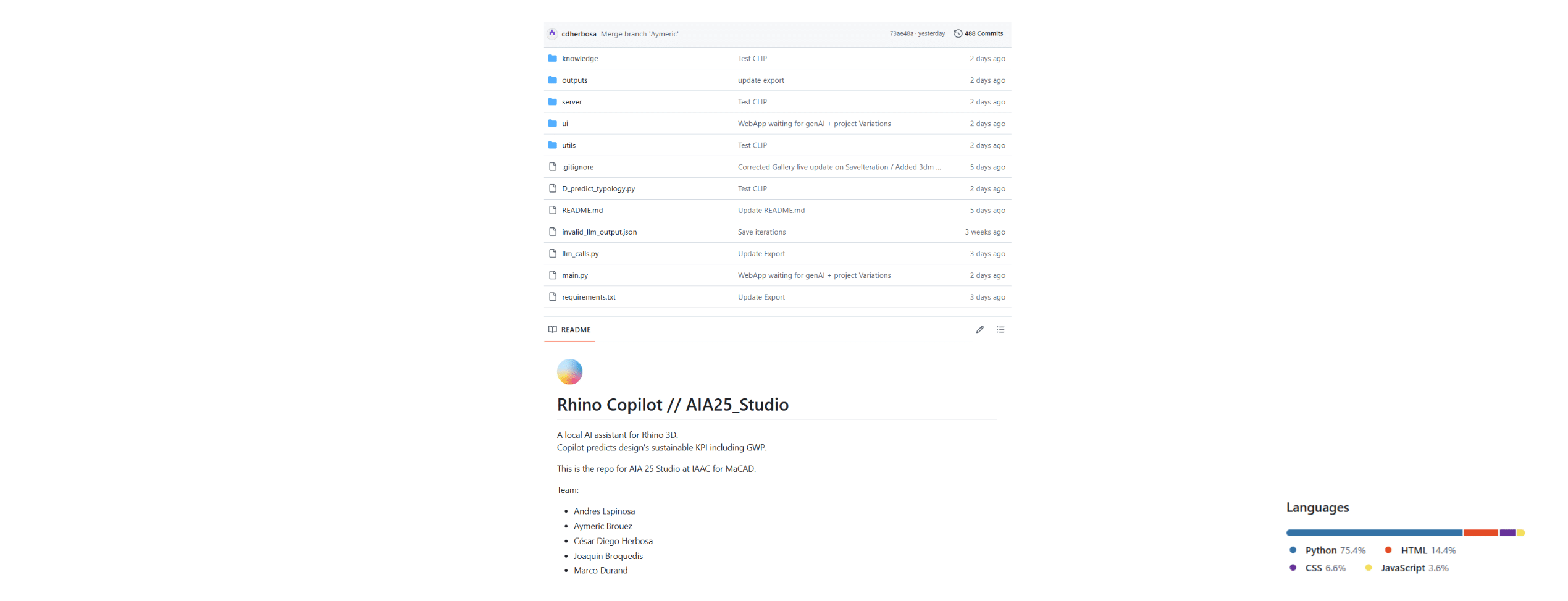Open the Merge branch 'Aymeric' commit message
This screenshot has height=601, width=1568.
click(x=639, y=34)
